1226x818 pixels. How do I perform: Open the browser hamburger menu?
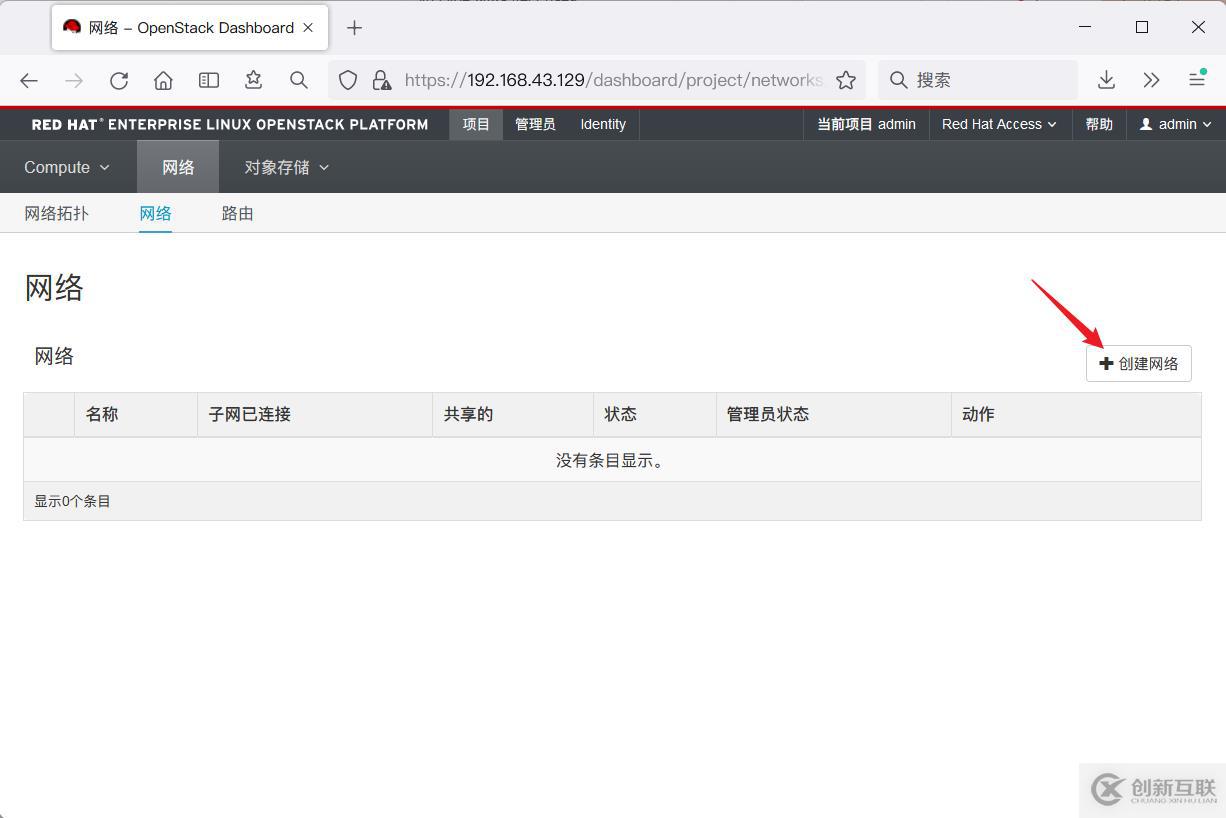(x=1196, y=80)
